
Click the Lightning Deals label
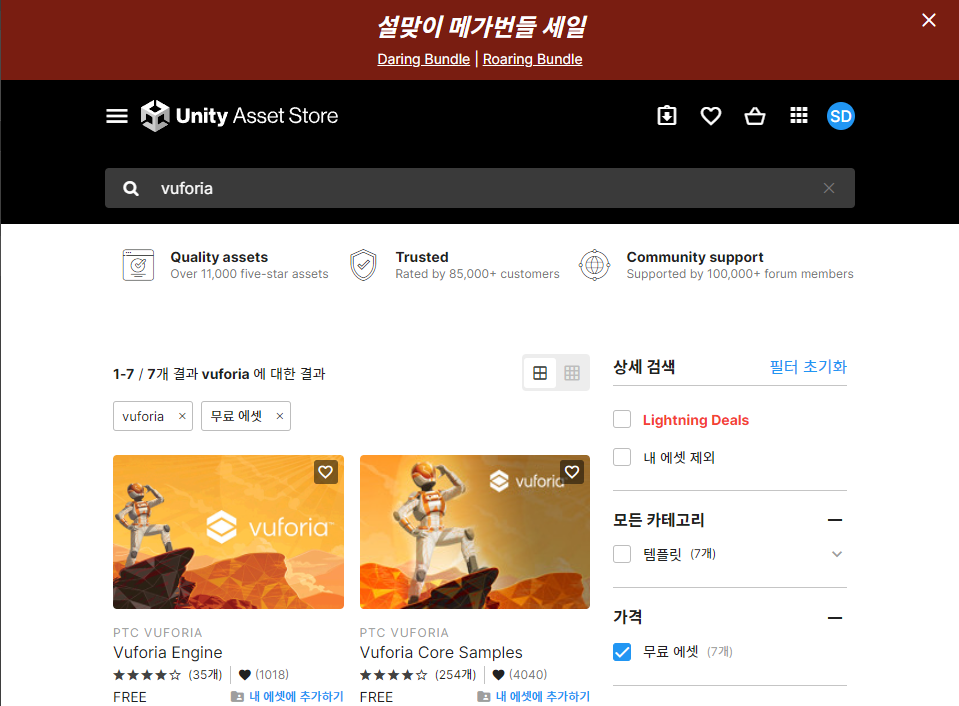tap(695, 420)
